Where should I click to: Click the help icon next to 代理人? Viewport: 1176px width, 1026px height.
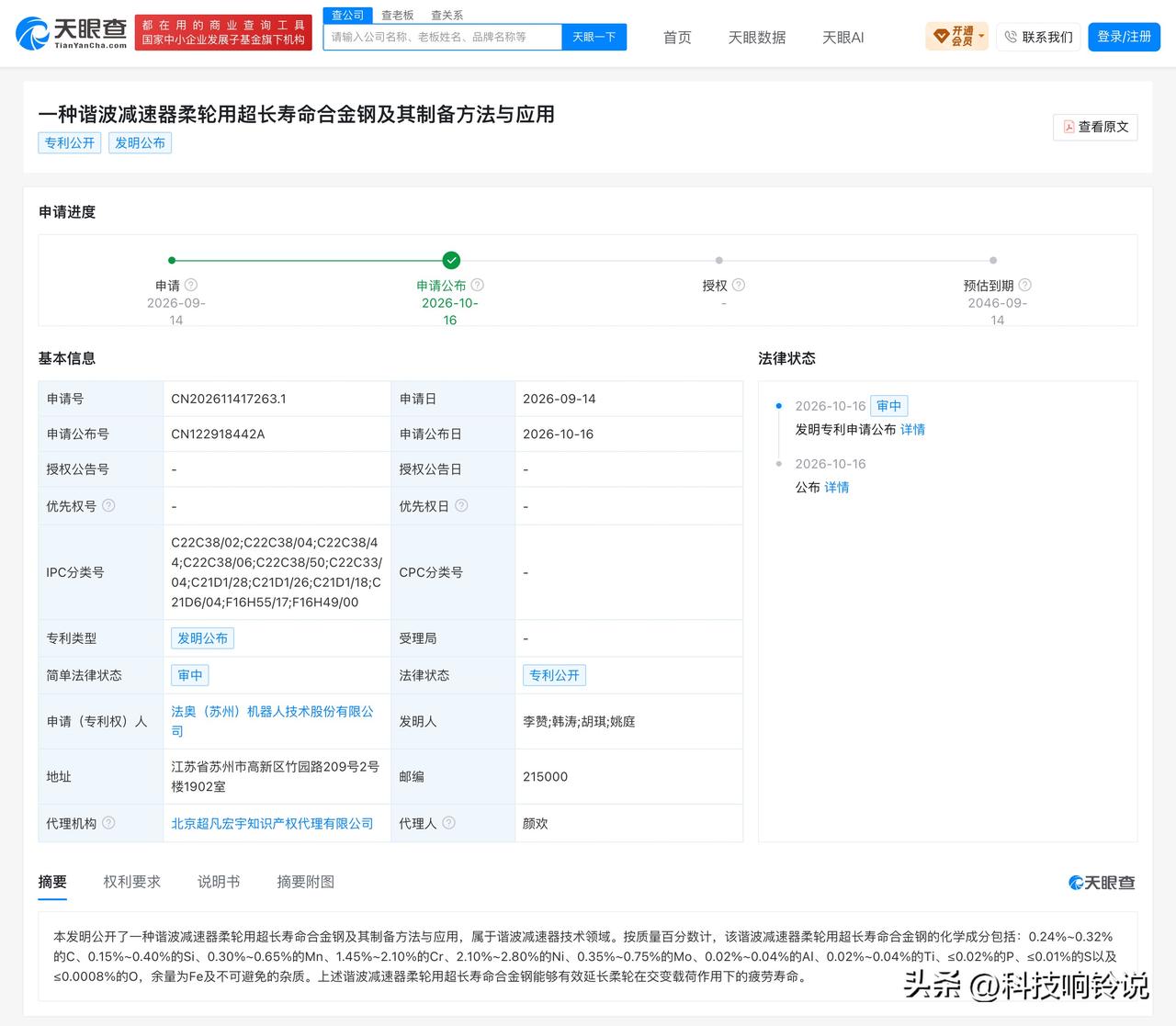tap(448, 823)
